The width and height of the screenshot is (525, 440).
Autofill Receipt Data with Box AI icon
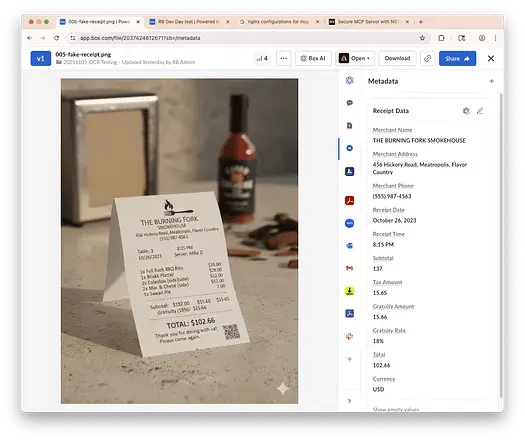point(466,111)
